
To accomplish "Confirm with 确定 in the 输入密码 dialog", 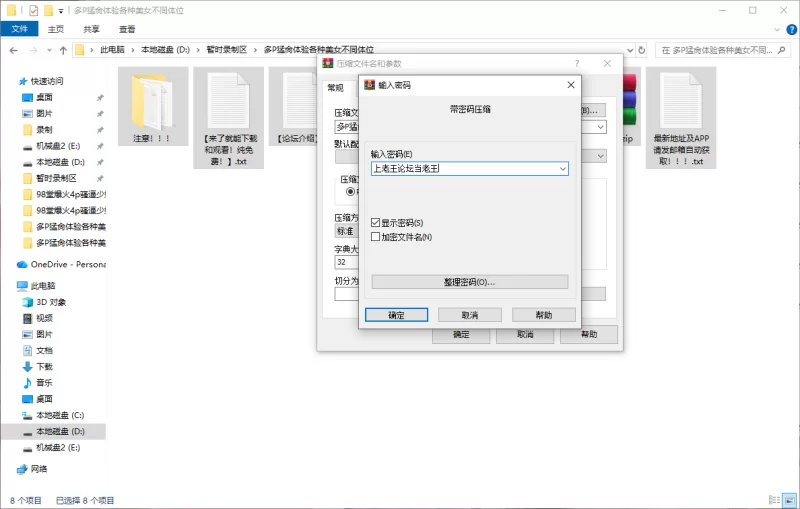I will 396,315.
